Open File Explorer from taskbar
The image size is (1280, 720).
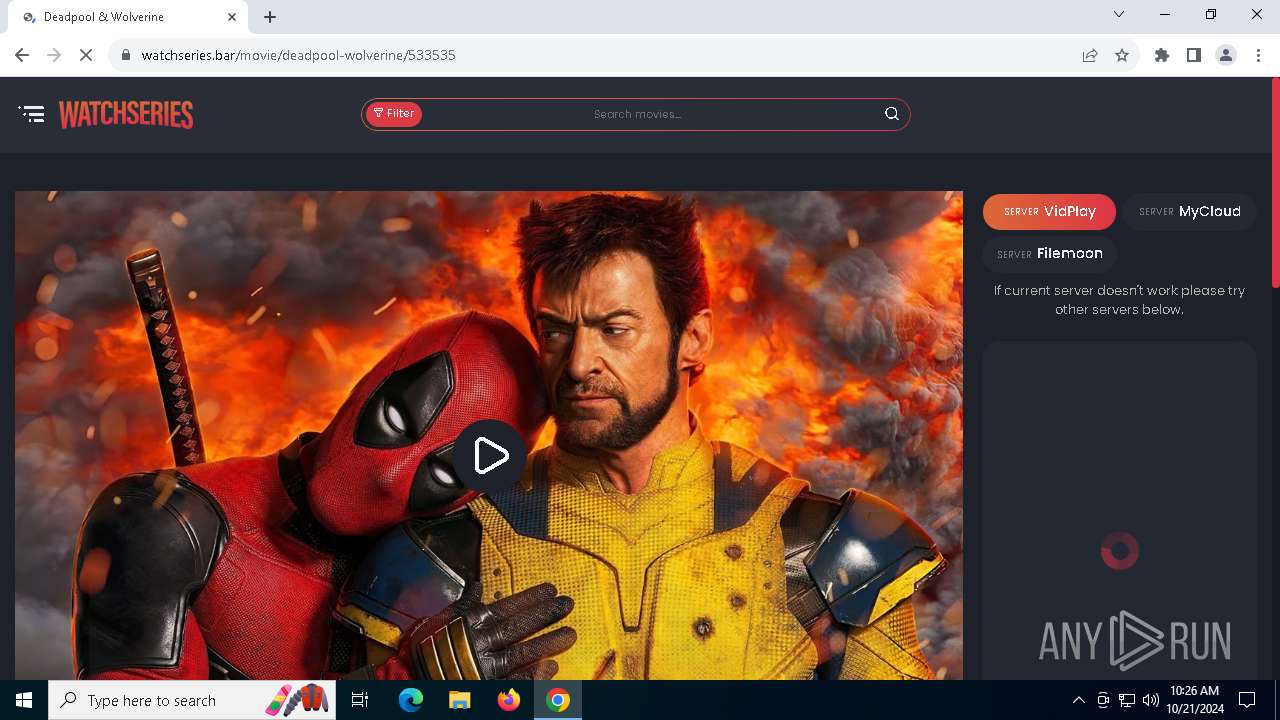(459, 700)
